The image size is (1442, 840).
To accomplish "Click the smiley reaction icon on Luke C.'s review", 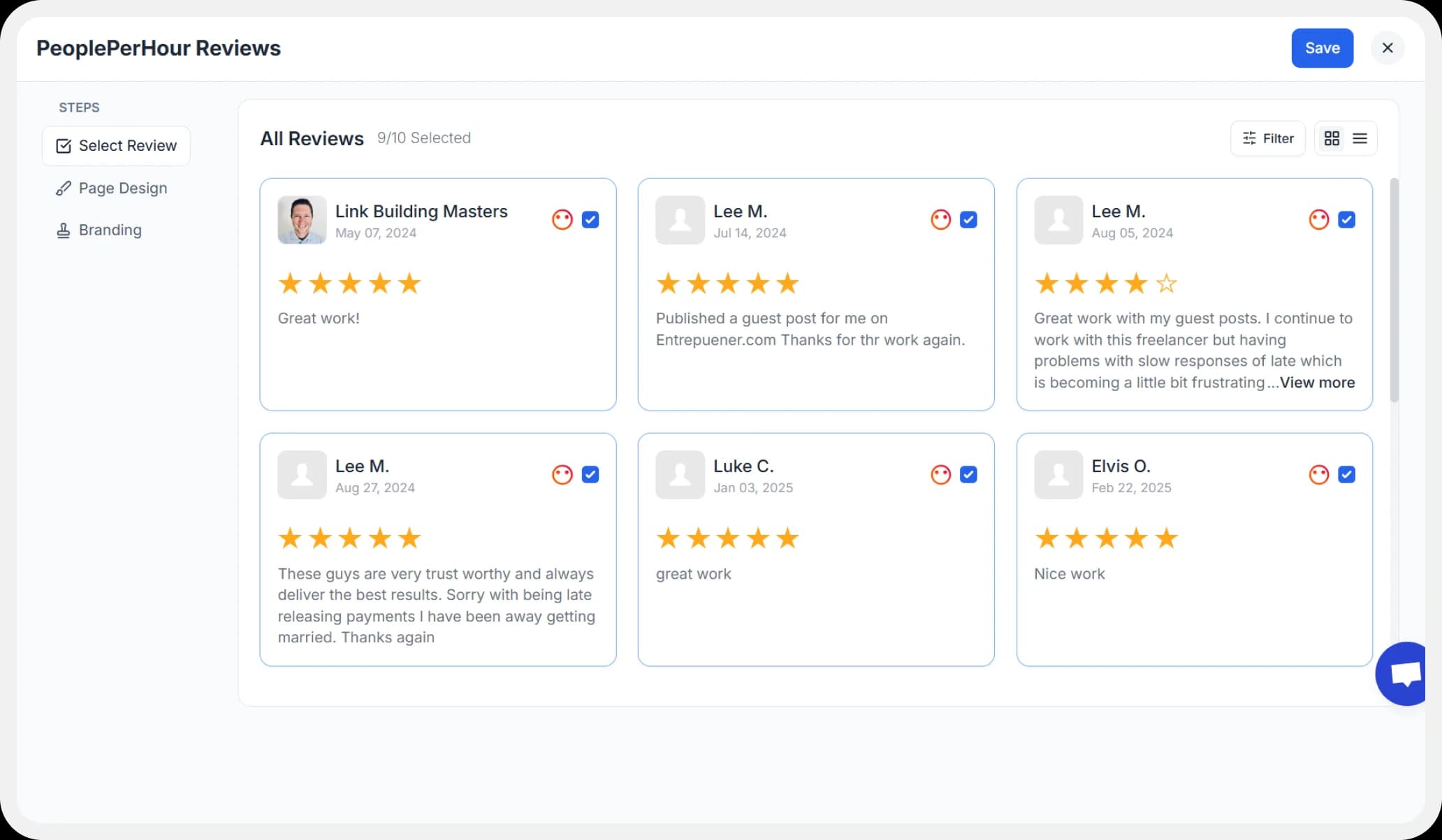I will click(x=940, y=474).
